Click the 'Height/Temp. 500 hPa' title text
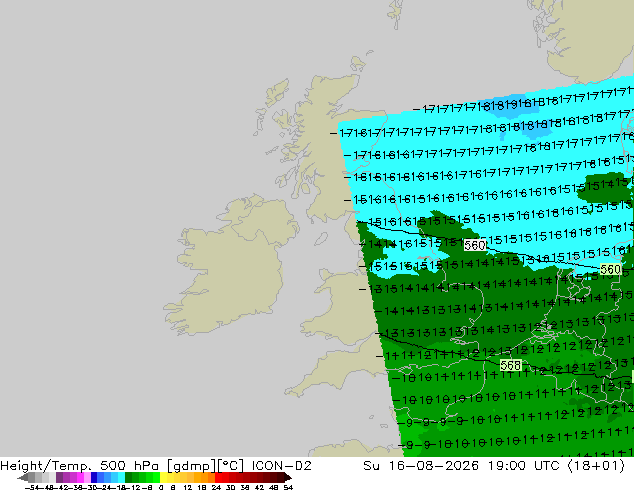This screenshot has height=490, width=634. click(x=78, y=466)
